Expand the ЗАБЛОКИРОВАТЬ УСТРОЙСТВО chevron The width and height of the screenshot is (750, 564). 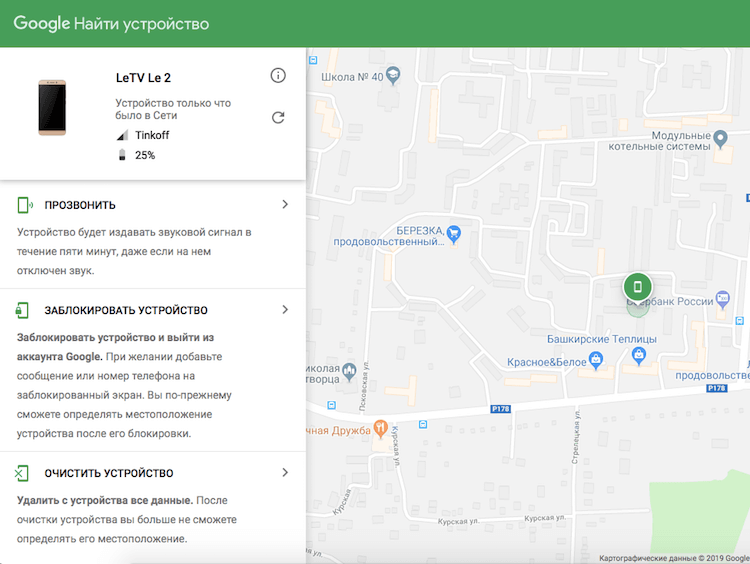[x=285, y=310]
